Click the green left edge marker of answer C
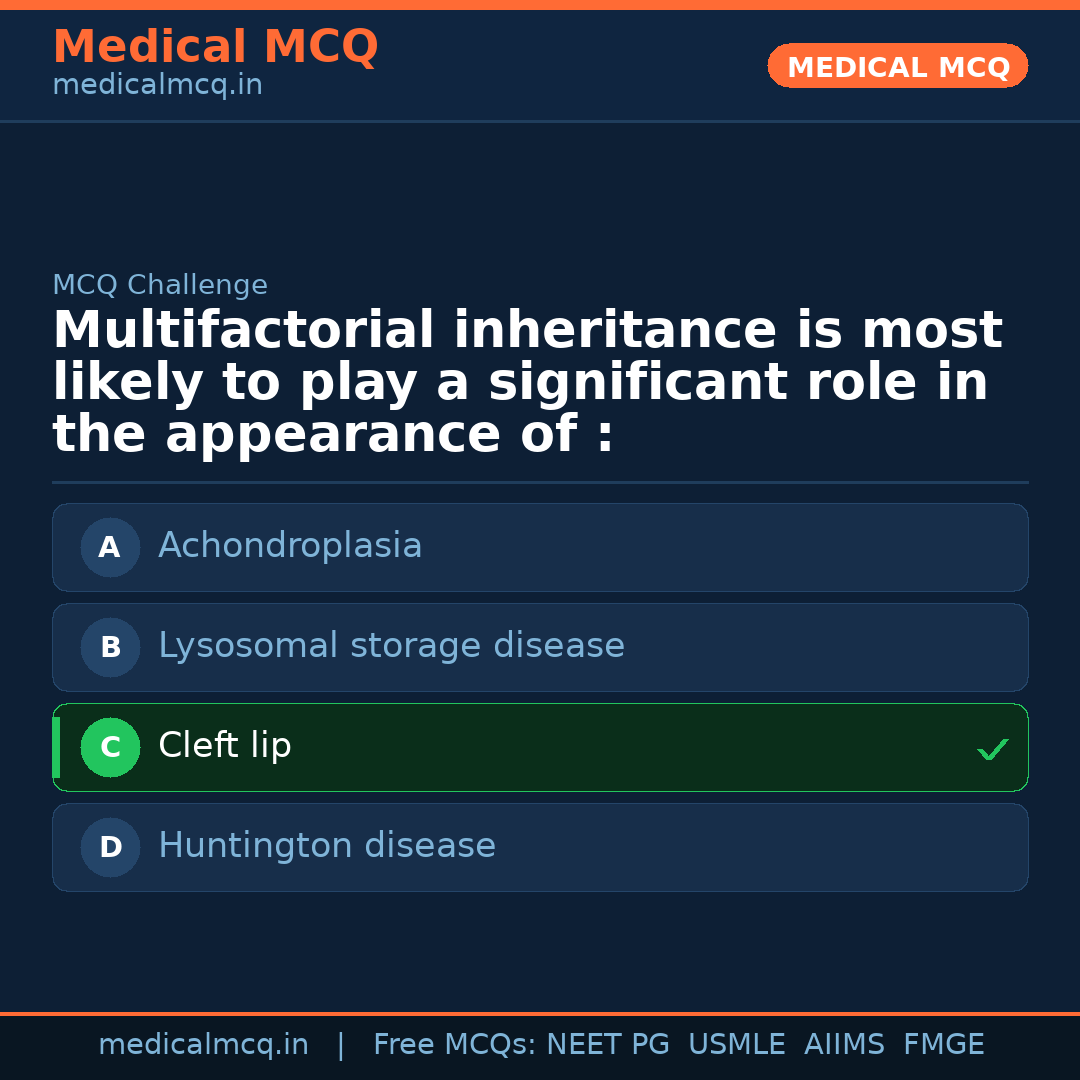This screenshot has height=1080, width=1080. pyautogui.click(x=55, y=747)
